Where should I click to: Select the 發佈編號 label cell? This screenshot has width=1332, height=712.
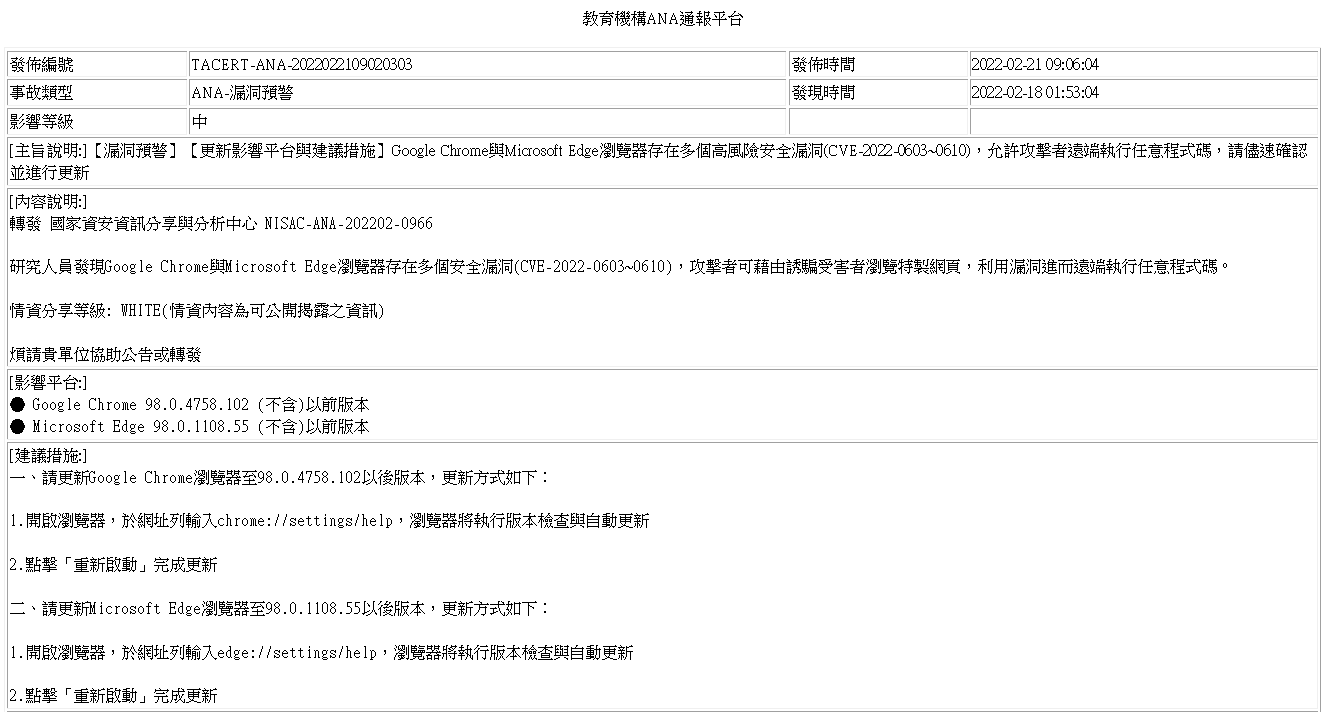(x=97, y=65)
